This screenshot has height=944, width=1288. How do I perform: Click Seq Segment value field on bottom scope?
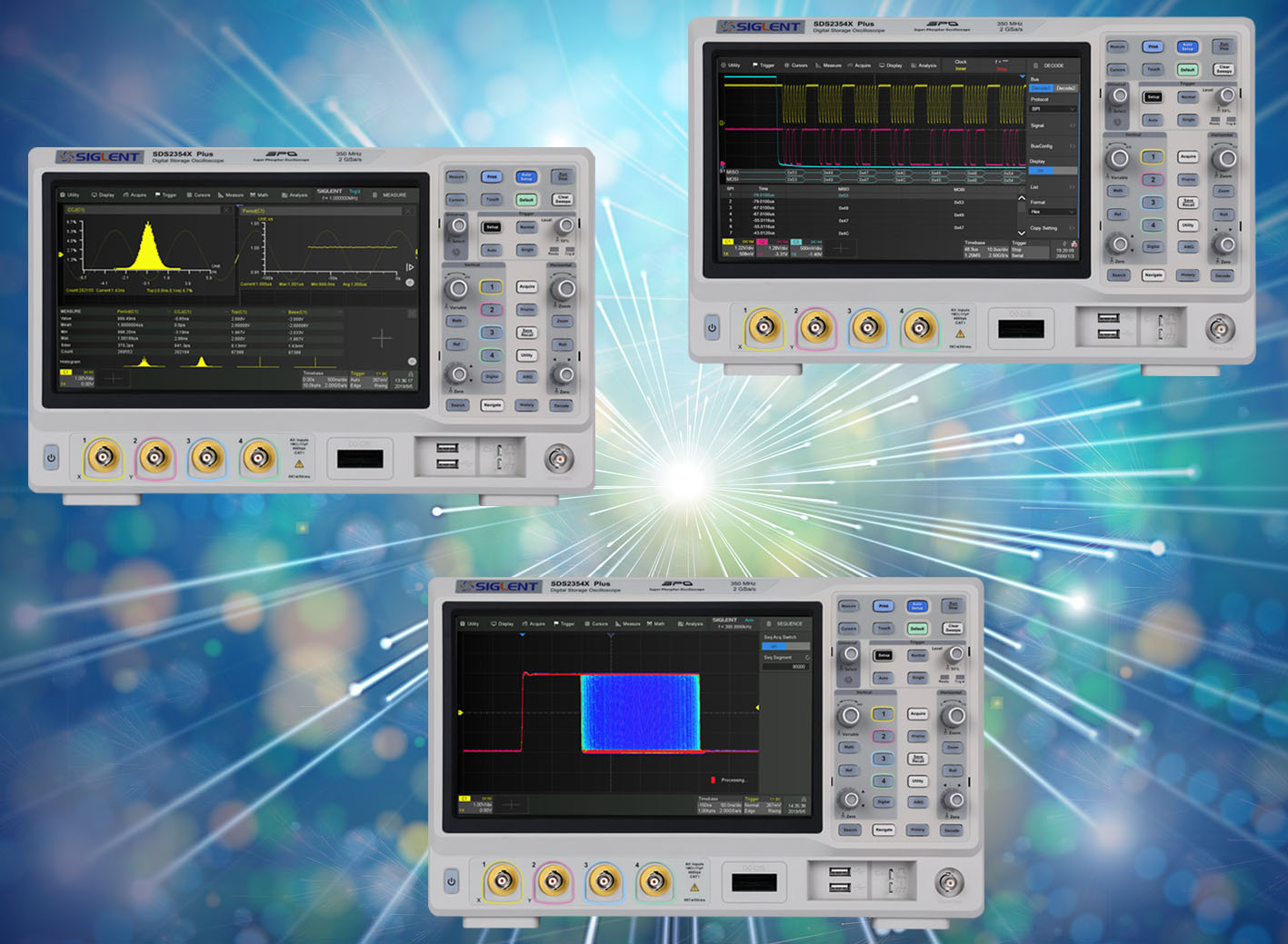point(786,667)
